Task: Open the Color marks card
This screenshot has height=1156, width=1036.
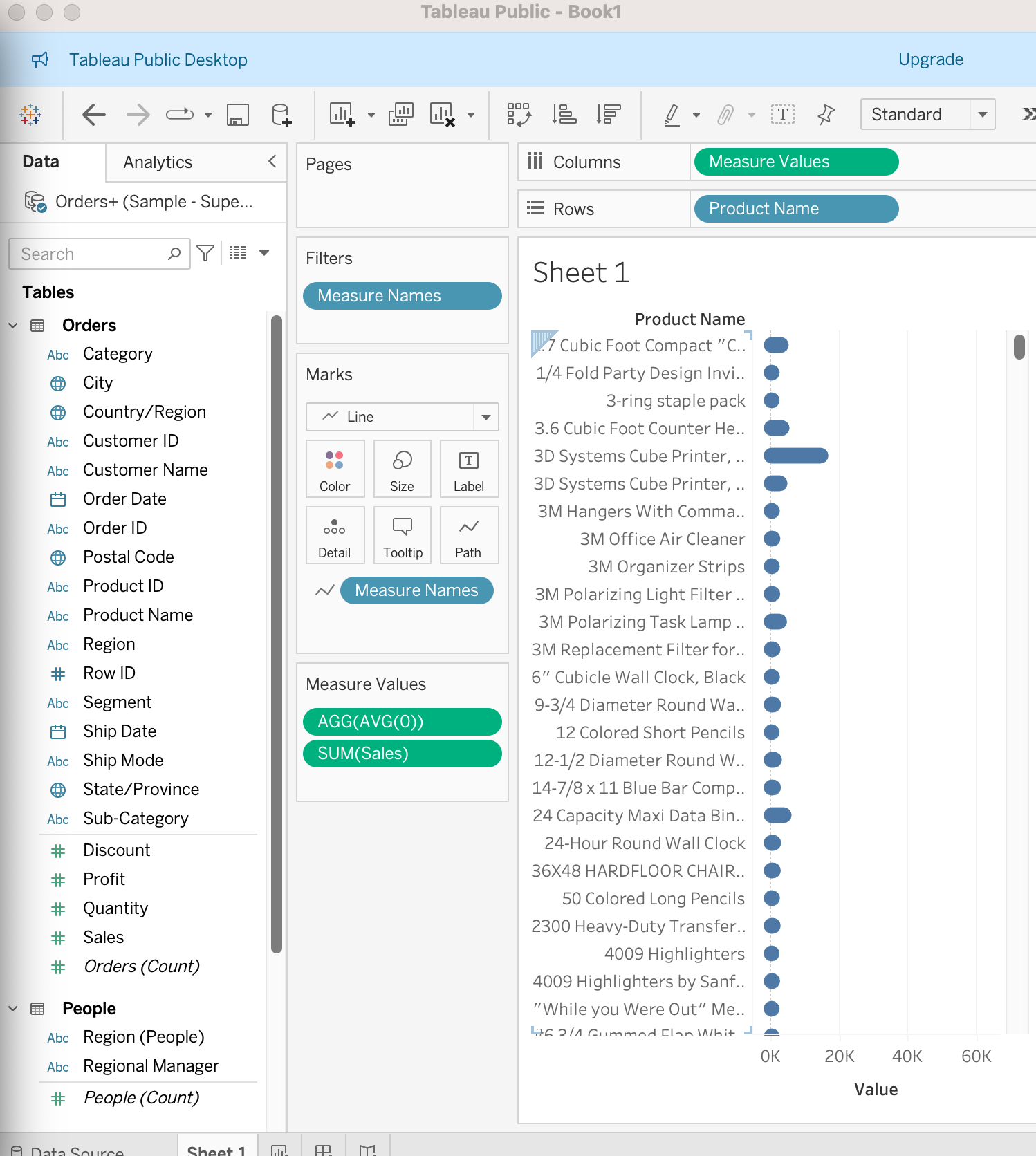Action: pyautogui.click(x=335, y=469)
